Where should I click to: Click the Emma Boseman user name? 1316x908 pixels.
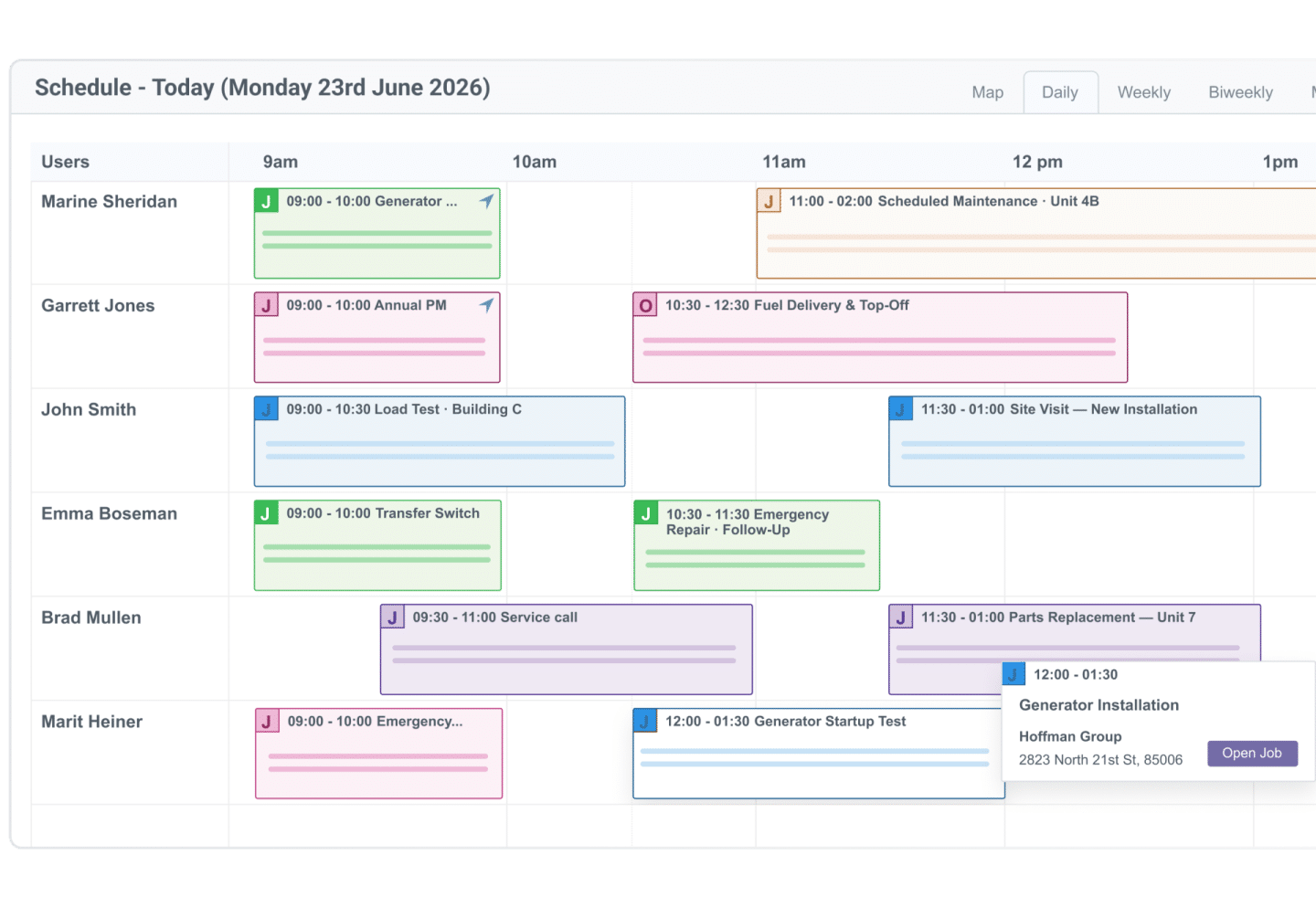pyautogui.click(x=110, y=514)
